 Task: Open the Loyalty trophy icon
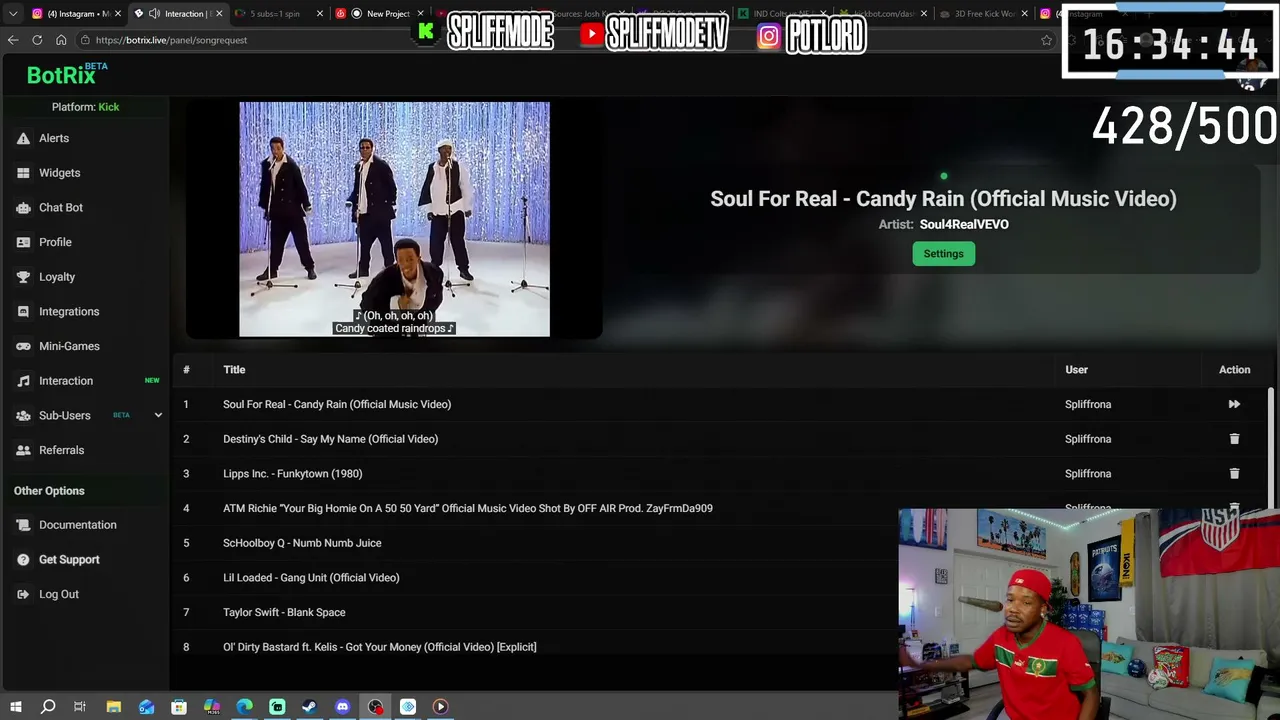(x=23, y=277)
